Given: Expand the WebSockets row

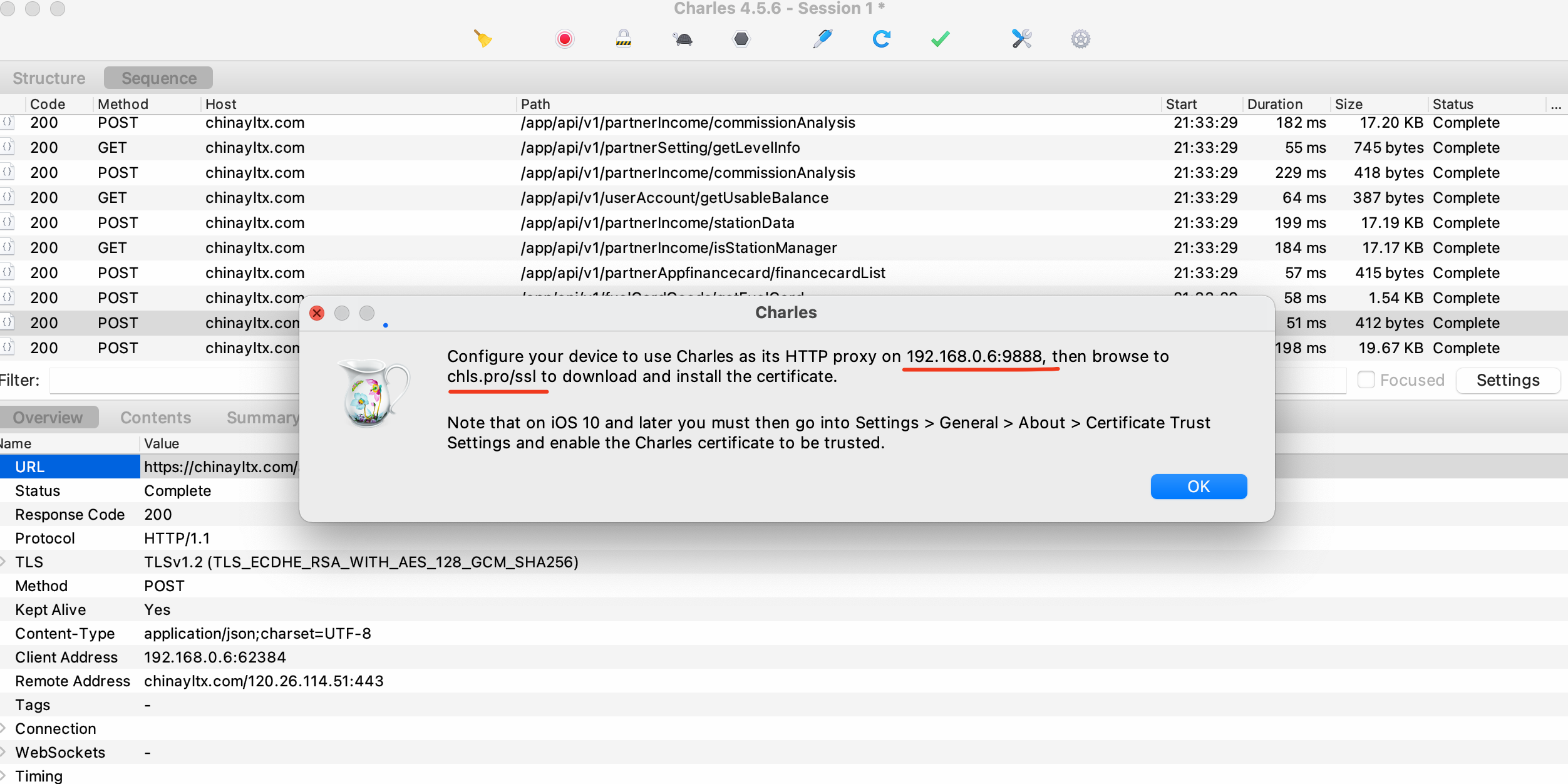Looking at the screenshot, I should point(4,752).
